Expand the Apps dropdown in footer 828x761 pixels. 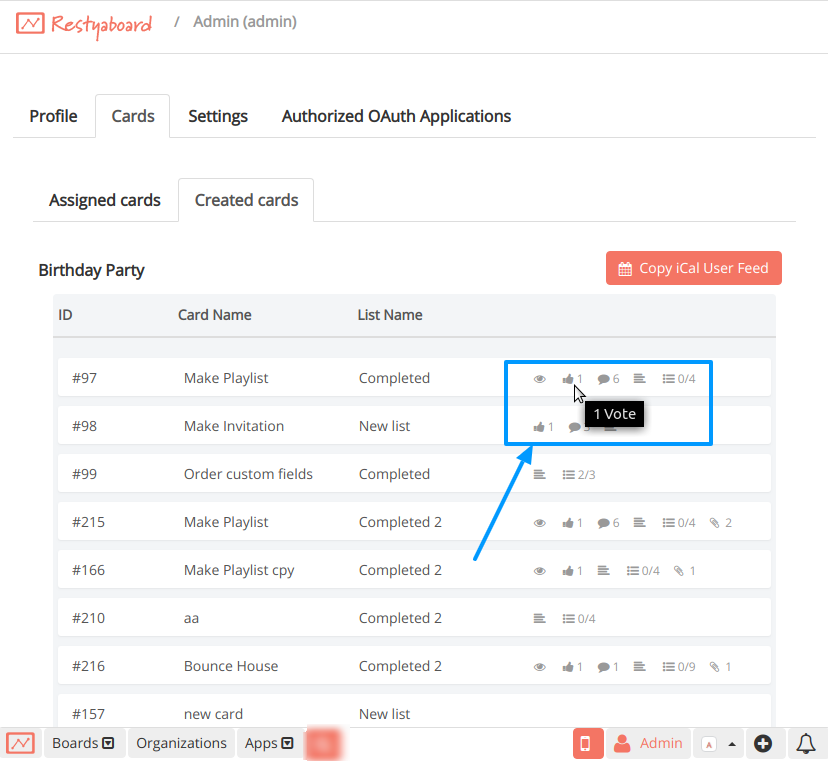coord(269,743)
